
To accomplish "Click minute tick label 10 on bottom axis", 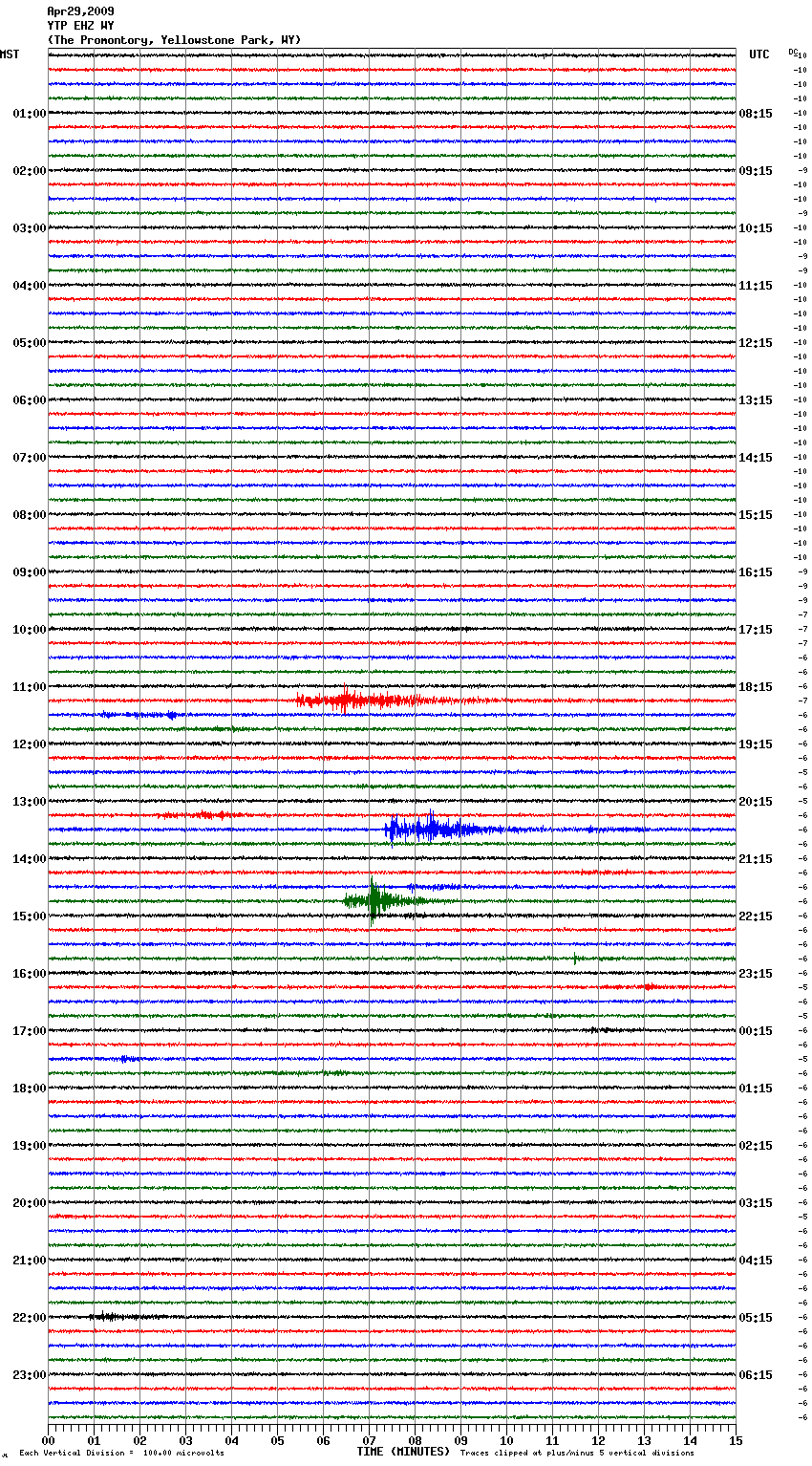I will pyautogui.click(x=506, y=1440).
